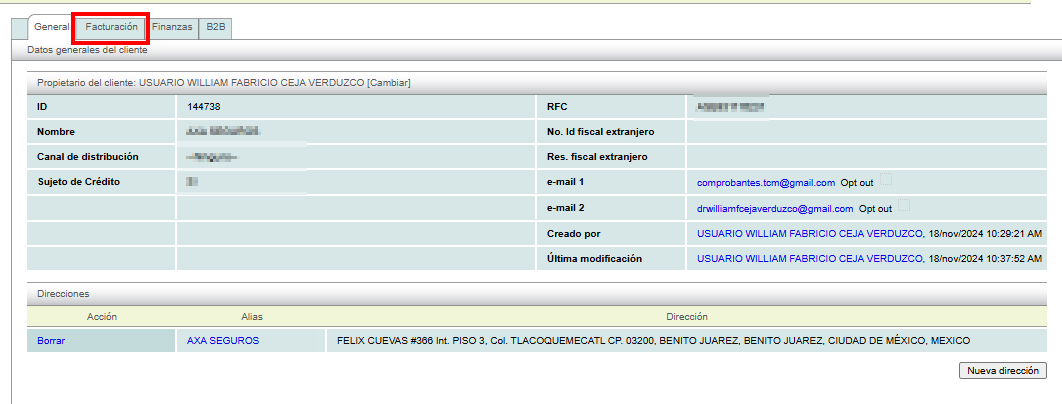This screenshot has height=404, width=1062.
Task: Click the FELIX CUEVAS #366 address text
Action: 652,341
